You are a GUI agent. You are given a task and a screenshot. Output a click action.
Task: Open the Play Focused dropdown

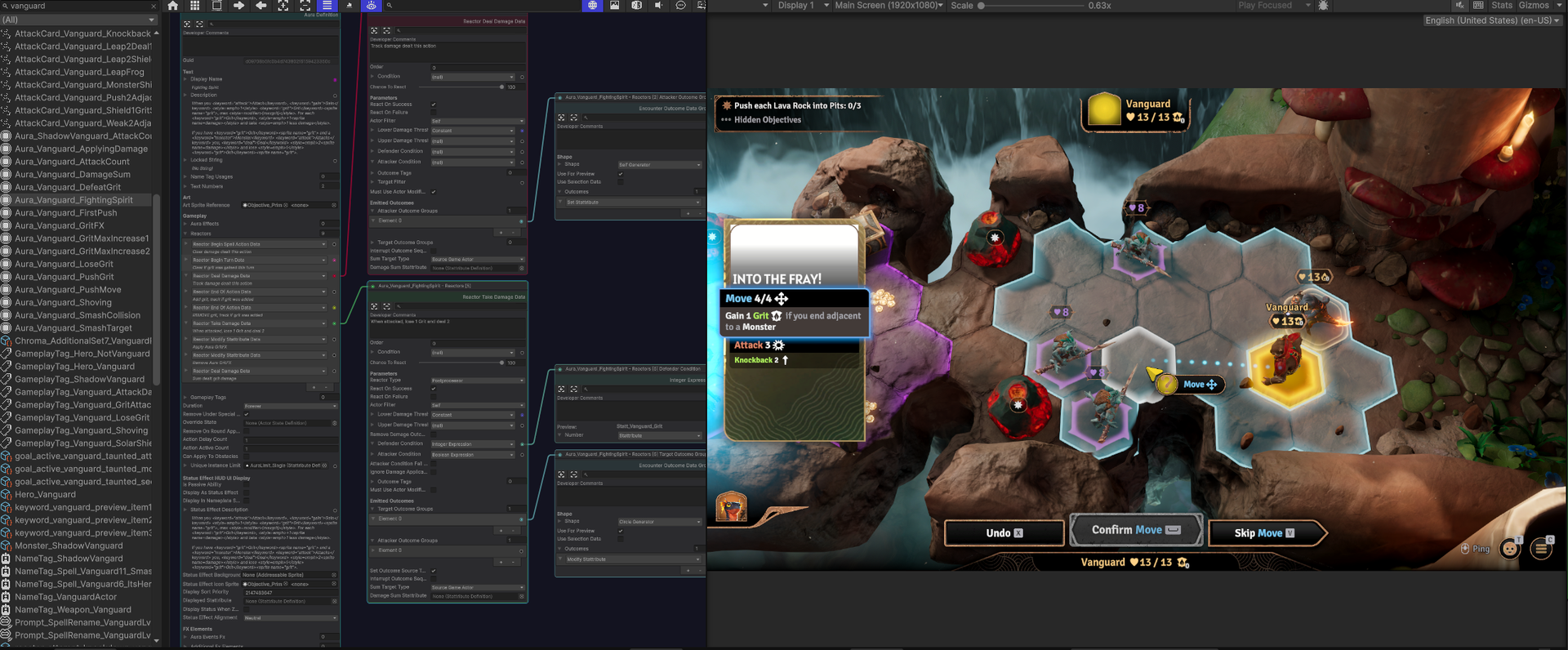point(1273,6)
